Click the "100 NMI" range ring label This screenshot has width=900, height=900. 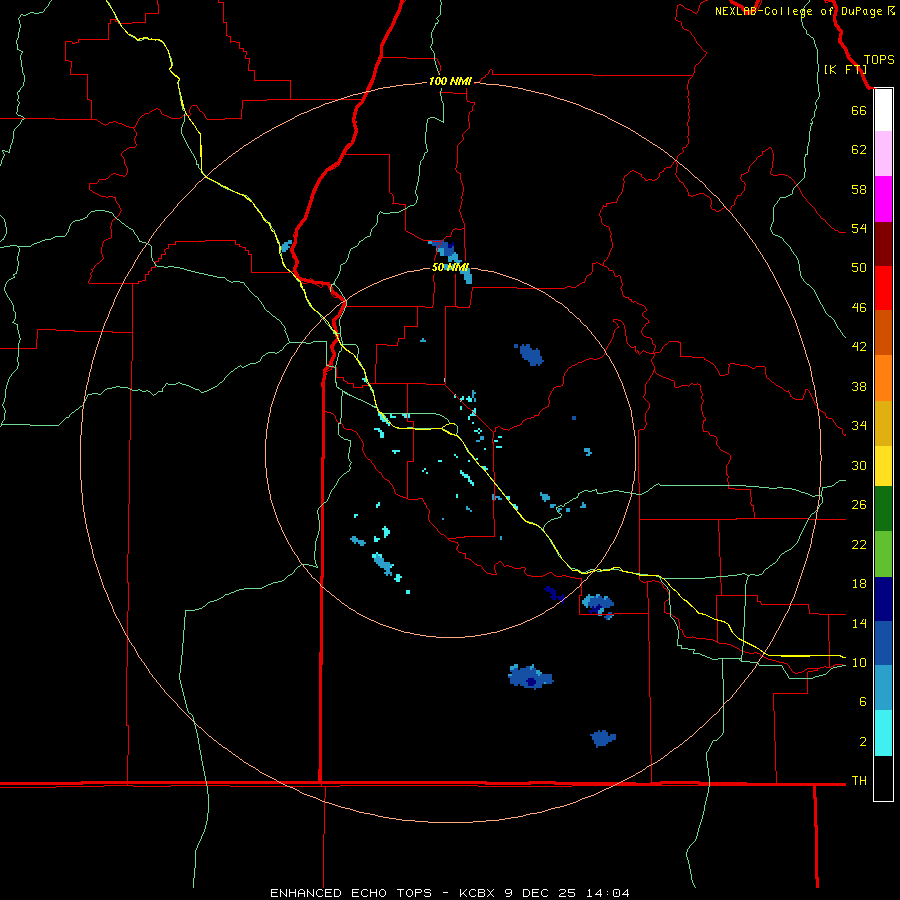coord(450,82)
